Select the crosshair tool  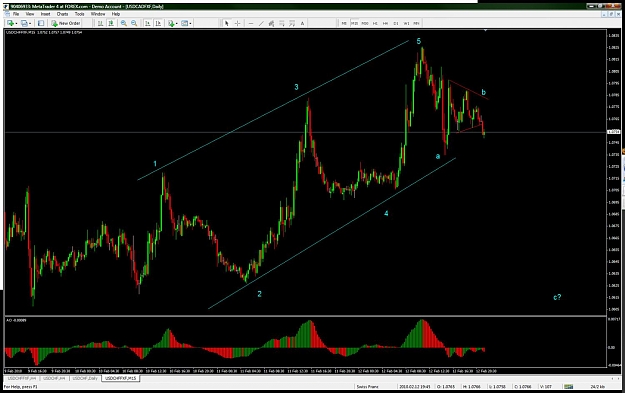pyautogui.click(x=237, y=24)
